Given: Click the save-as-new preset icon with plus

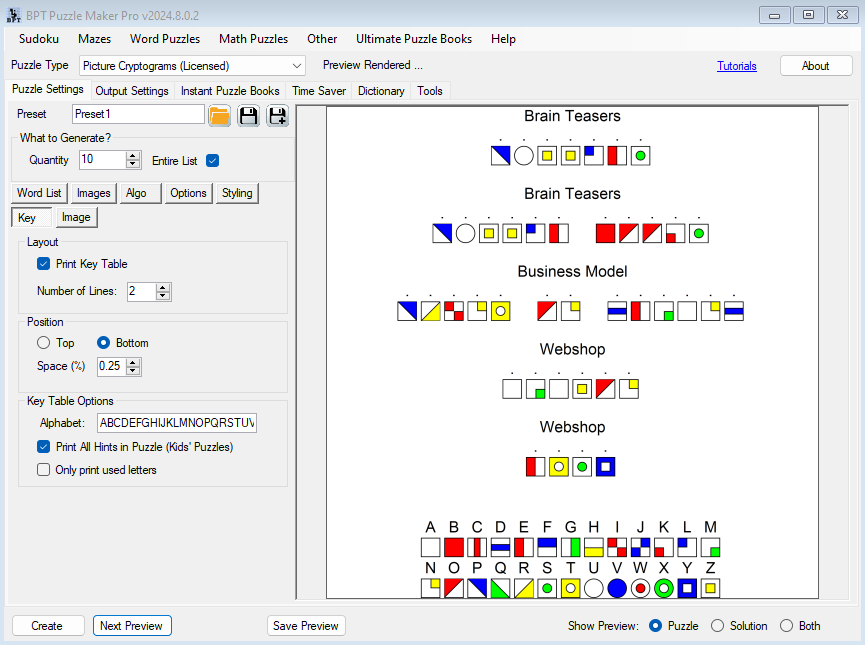Looking at the screenshot, I should click(277, 115).
